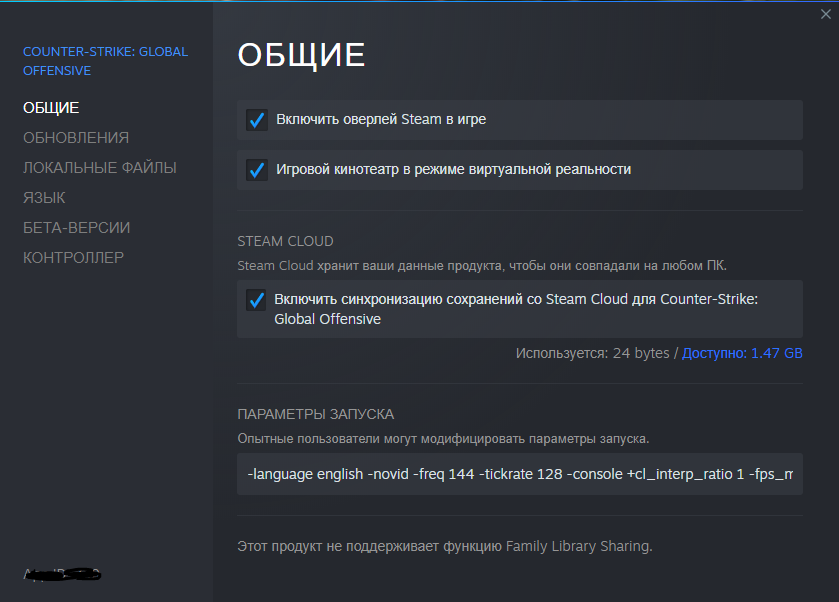Click inside the launch options input field
839x602 pixels.
520,474
